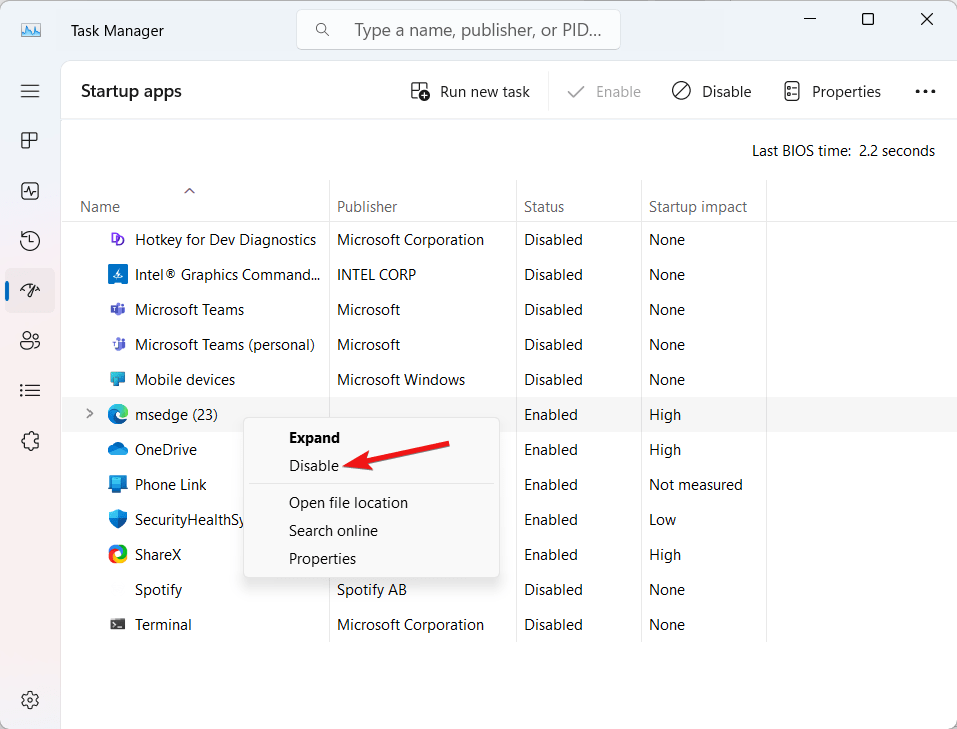Select the OneDrive row name
This screenshot has width=957, height=729.
166,449
